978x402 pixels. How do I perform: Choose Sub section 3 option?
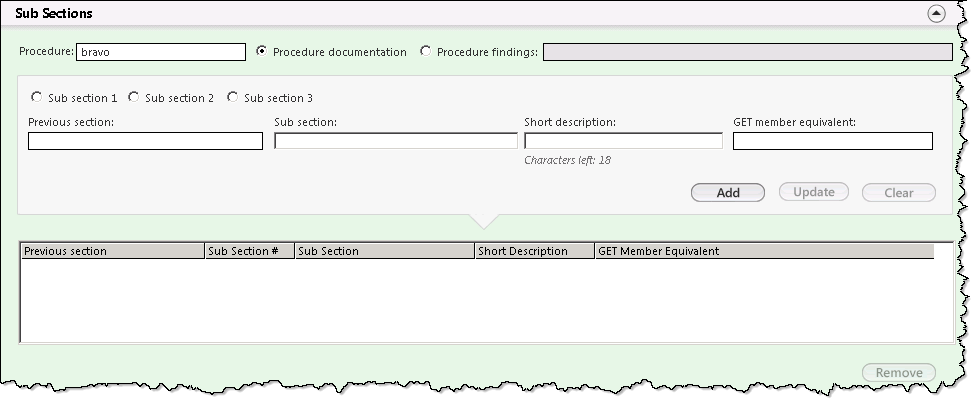233,97
